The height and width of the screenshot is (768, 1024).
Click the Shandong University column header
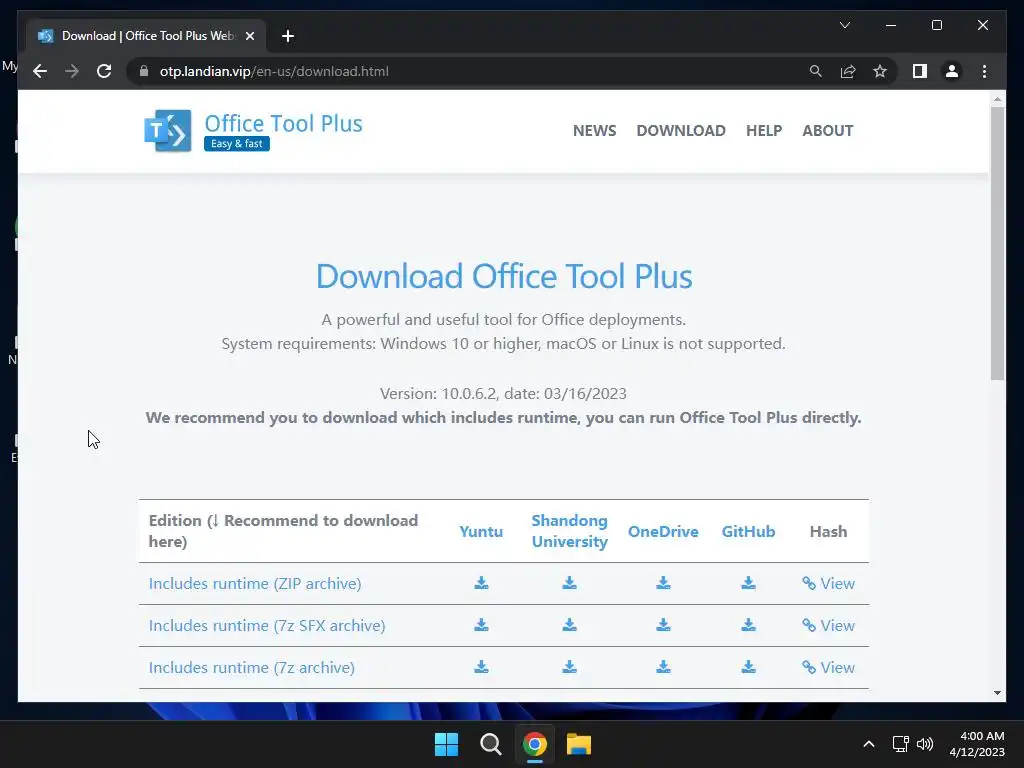[569, 531]
